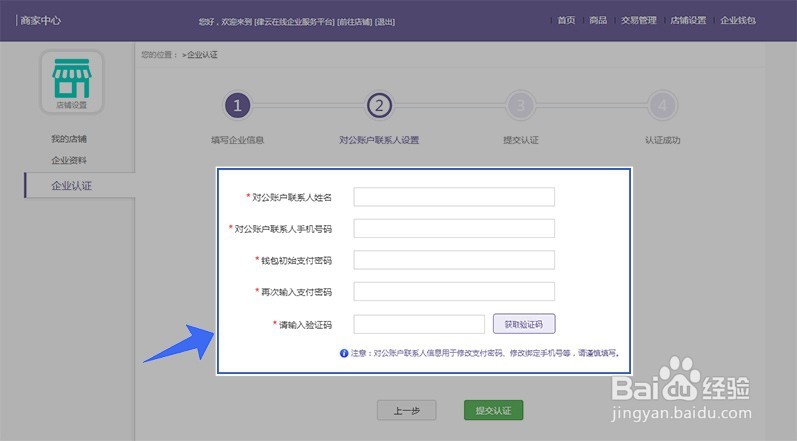Open 企业钱包 in the top navigation

click(738, 20)
